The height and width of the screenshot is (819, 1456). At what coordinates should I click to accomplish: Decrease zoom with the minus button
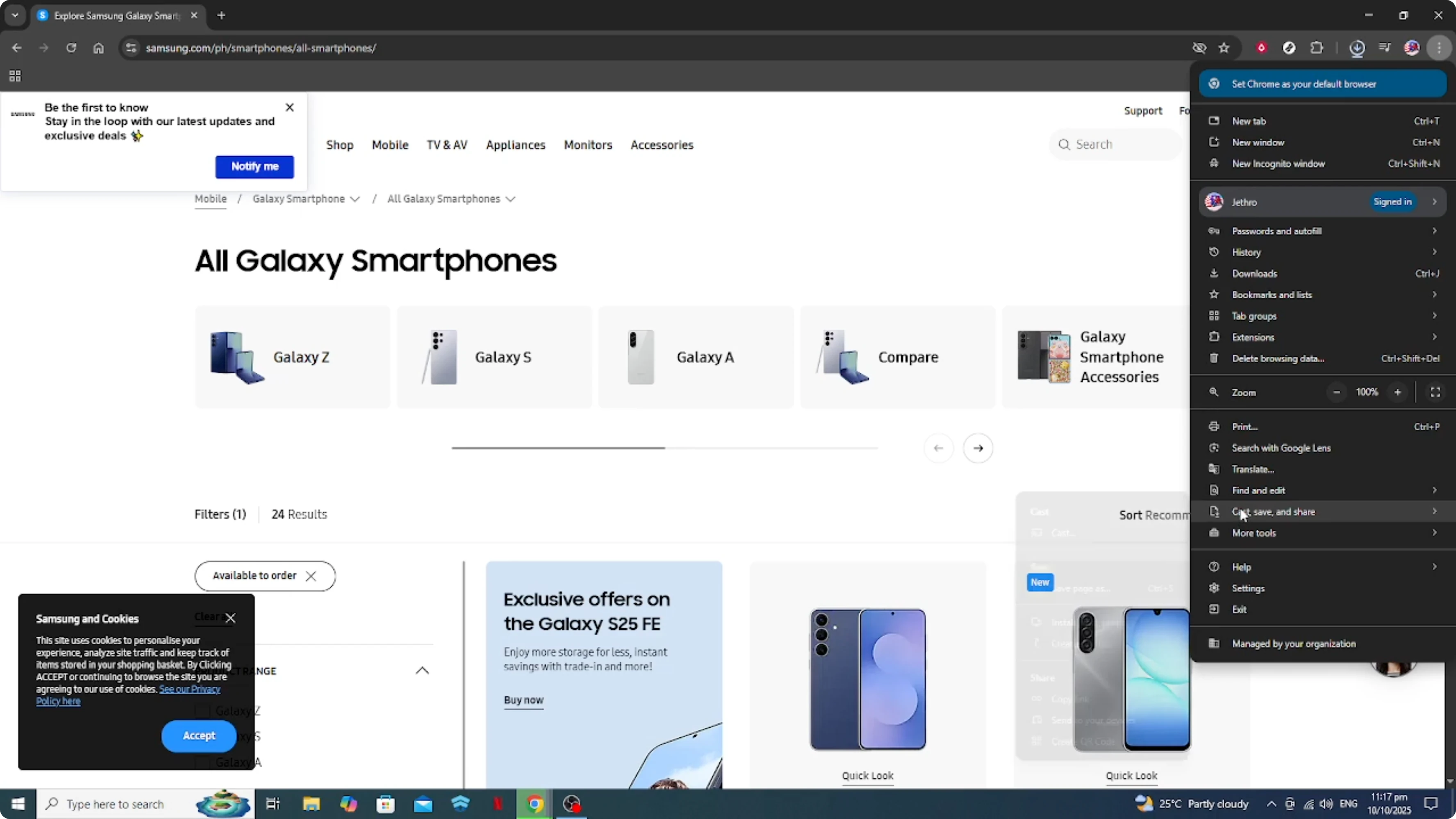pos(1336,392)
